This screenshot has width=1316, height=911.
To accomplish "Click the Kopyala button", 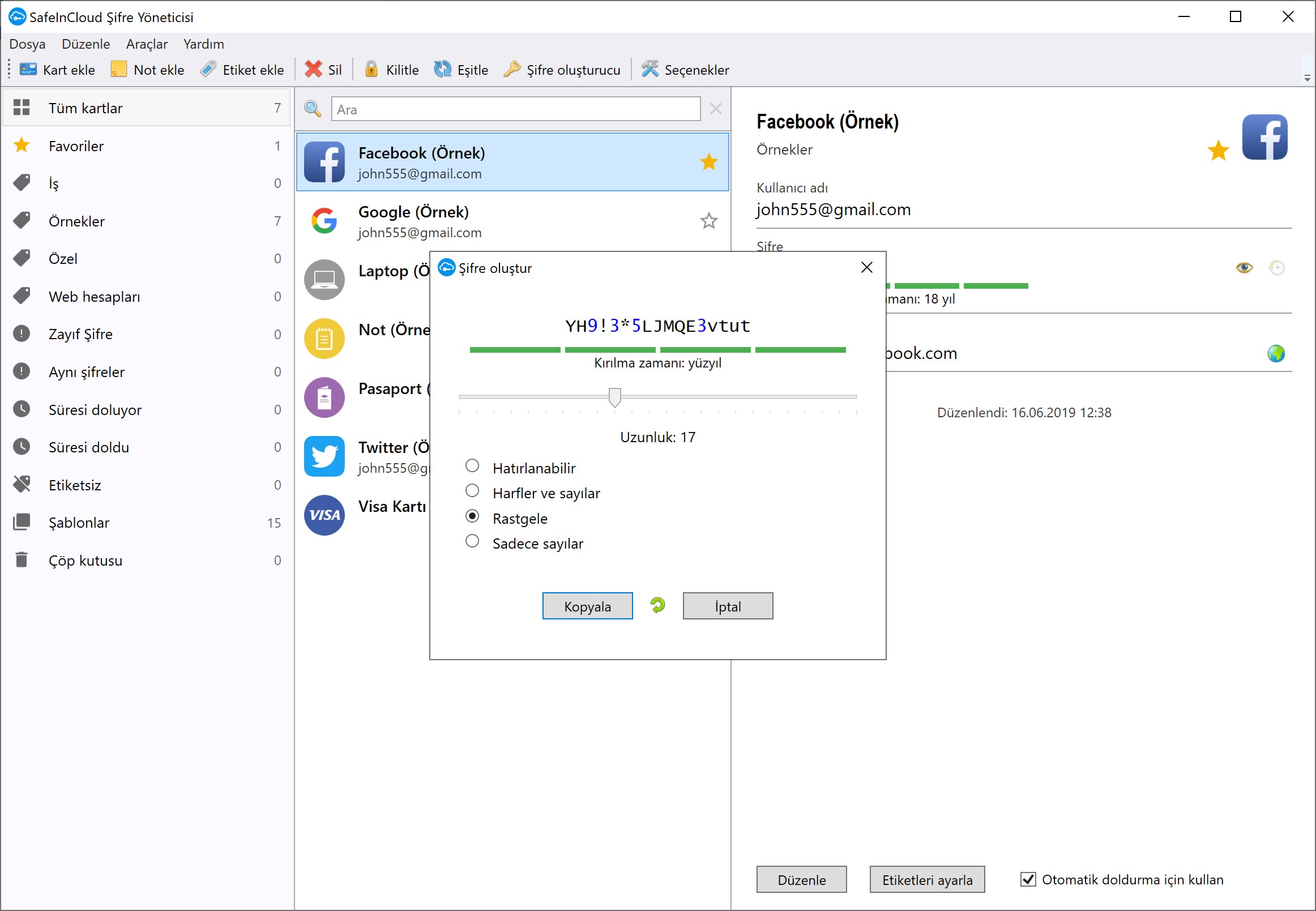I will click(587, 606).
